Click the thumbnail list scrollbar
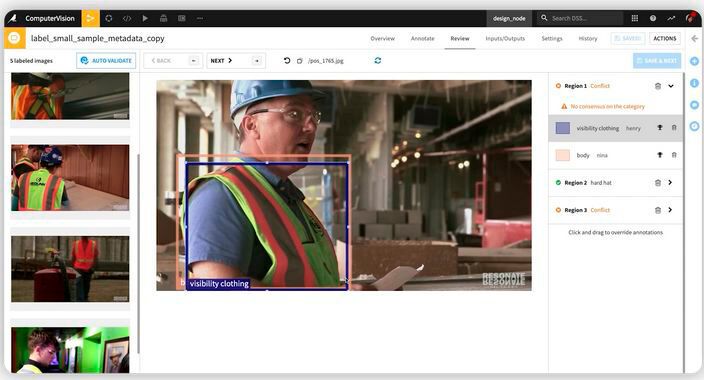704x380 pixels. [138, 254]
